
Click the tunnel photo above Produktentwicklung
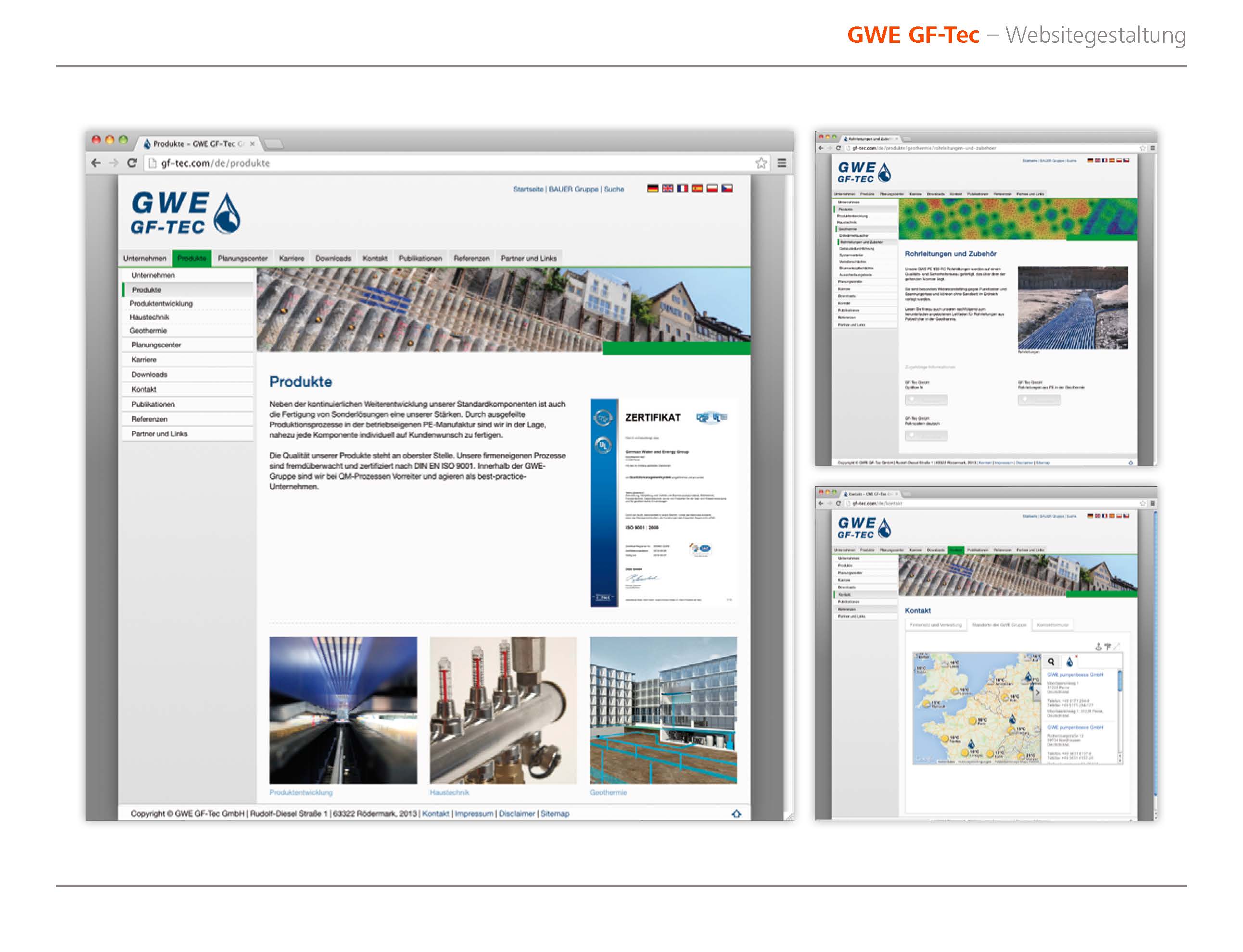pyautogui.click(x=343, y=710)
